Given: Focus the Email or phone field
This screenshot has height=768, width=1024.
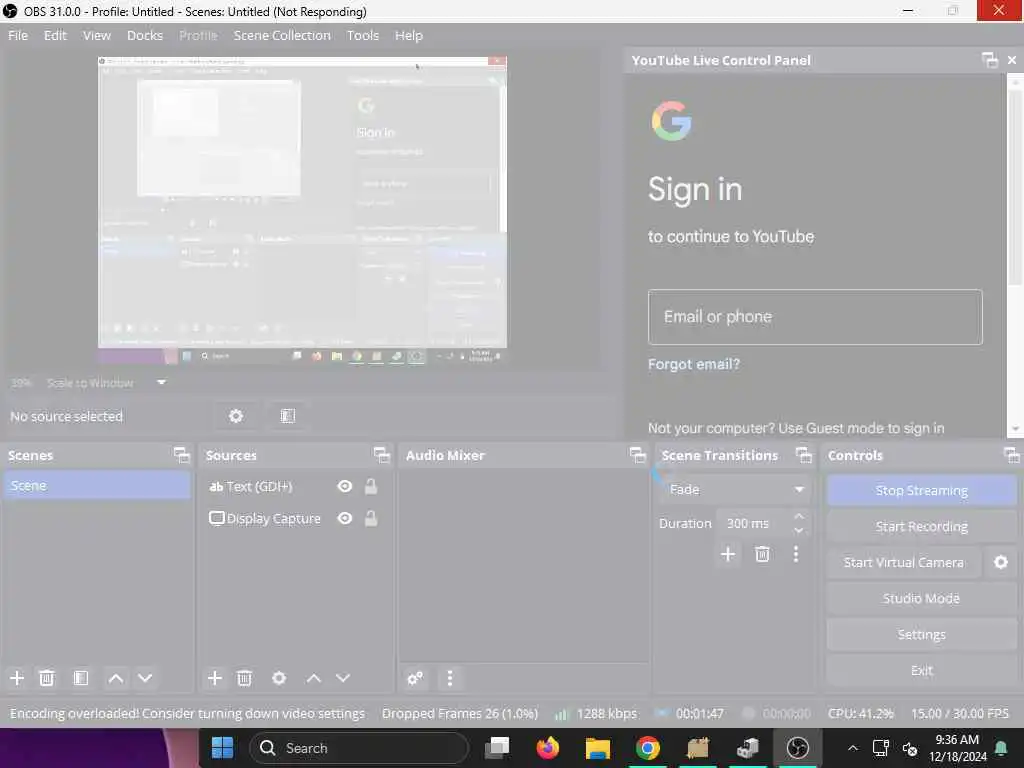Looking at the screenshot, I should [x=815, y=317].
